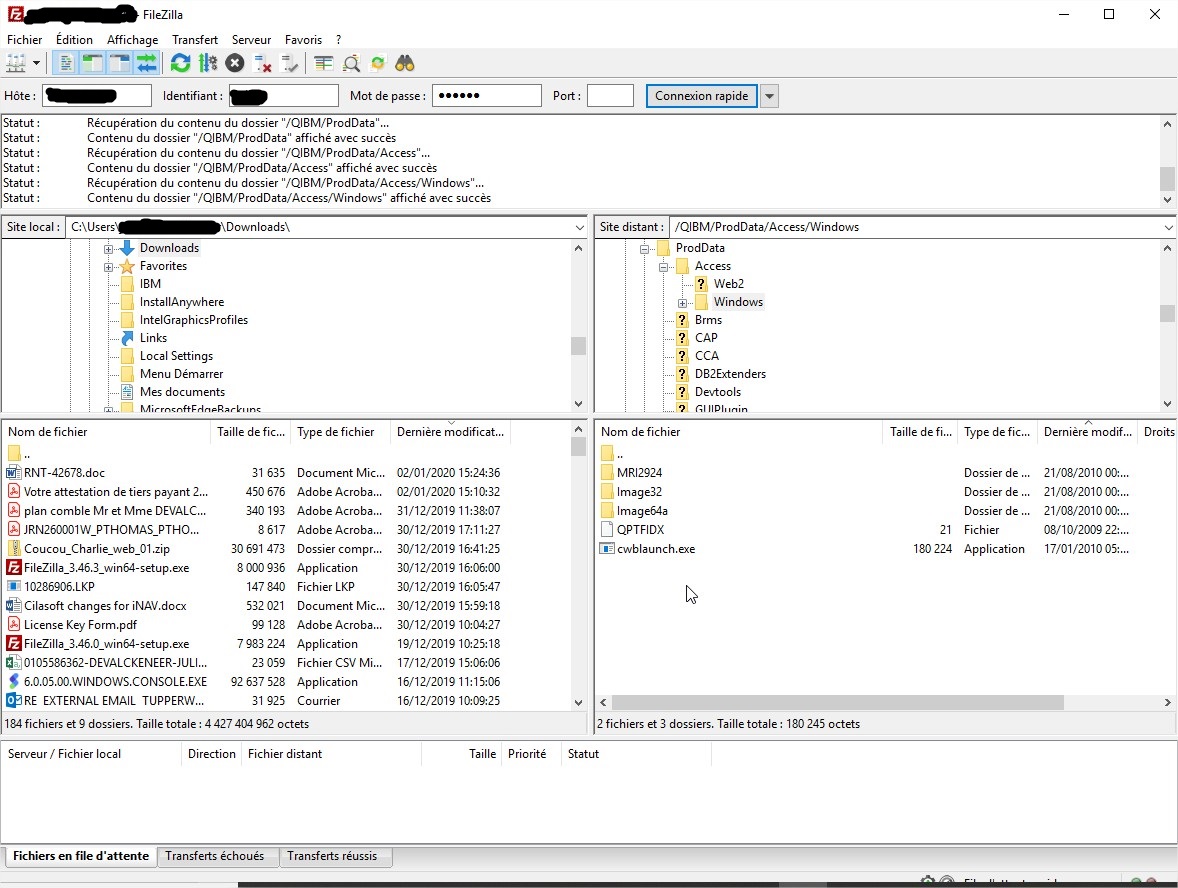Open the Transfert menu
The width and height of the screenshot is (1178, 888).
point(195,39)
